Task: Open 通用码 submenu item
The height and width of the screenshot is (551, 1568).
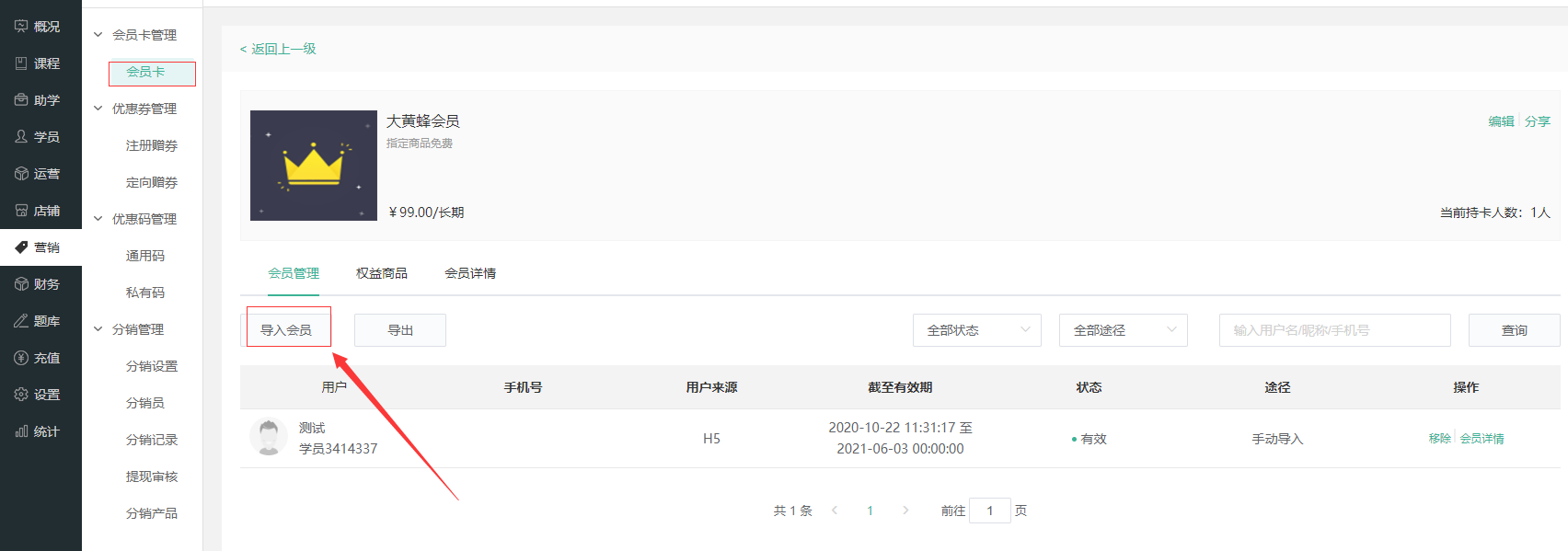Action: click(145, 256)
